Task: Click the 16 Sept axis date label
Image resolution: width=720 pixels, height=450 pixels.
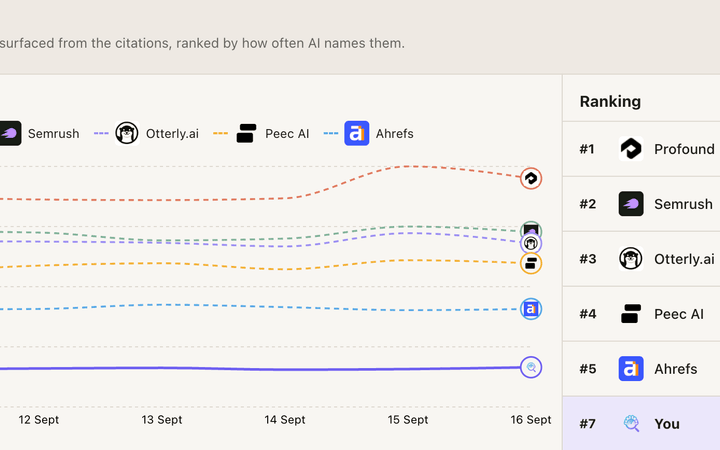Action: (531, 420)
